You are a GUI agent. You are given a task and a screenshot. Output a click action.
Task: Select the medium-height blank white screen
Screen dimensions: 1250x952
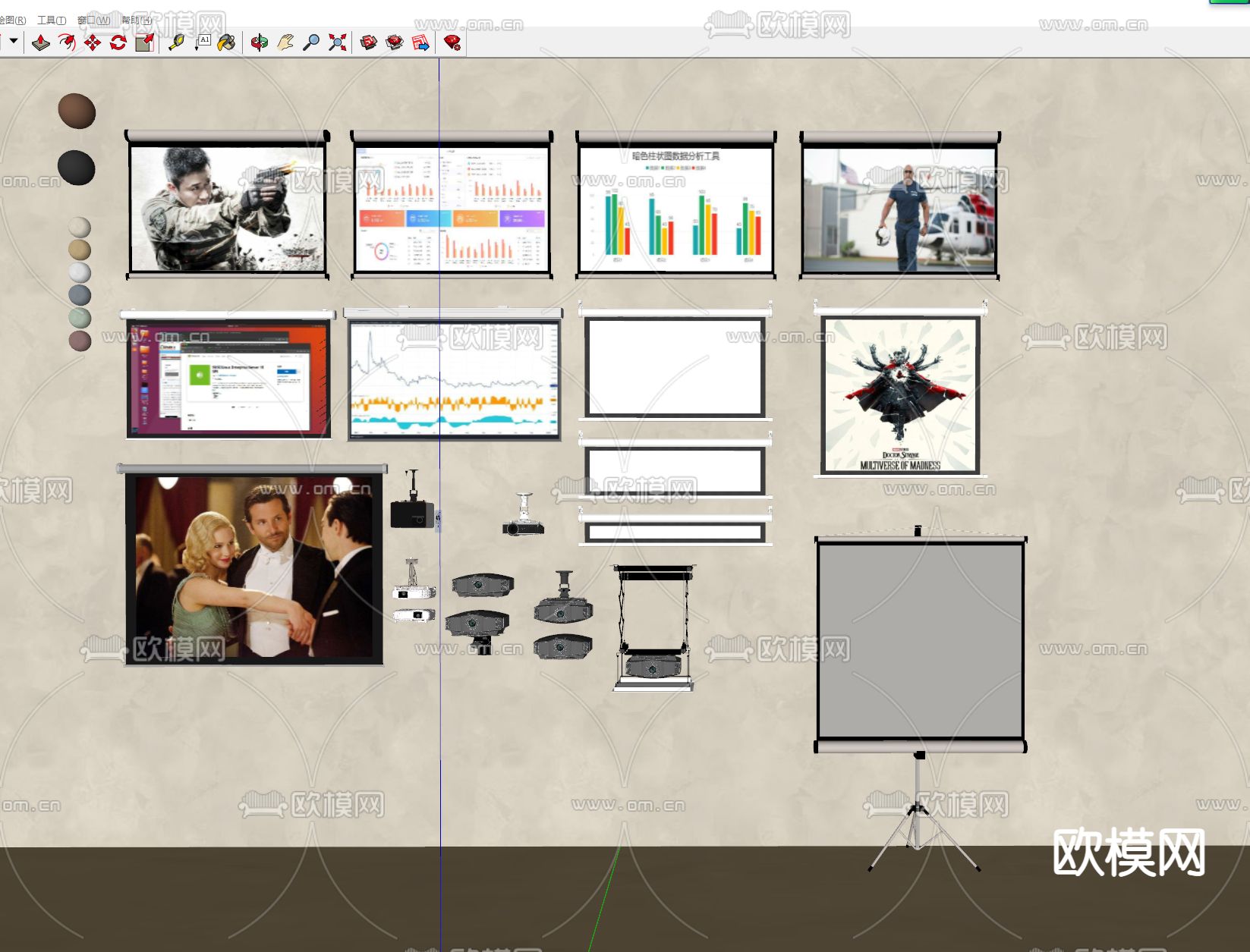[x=675, y=467]
